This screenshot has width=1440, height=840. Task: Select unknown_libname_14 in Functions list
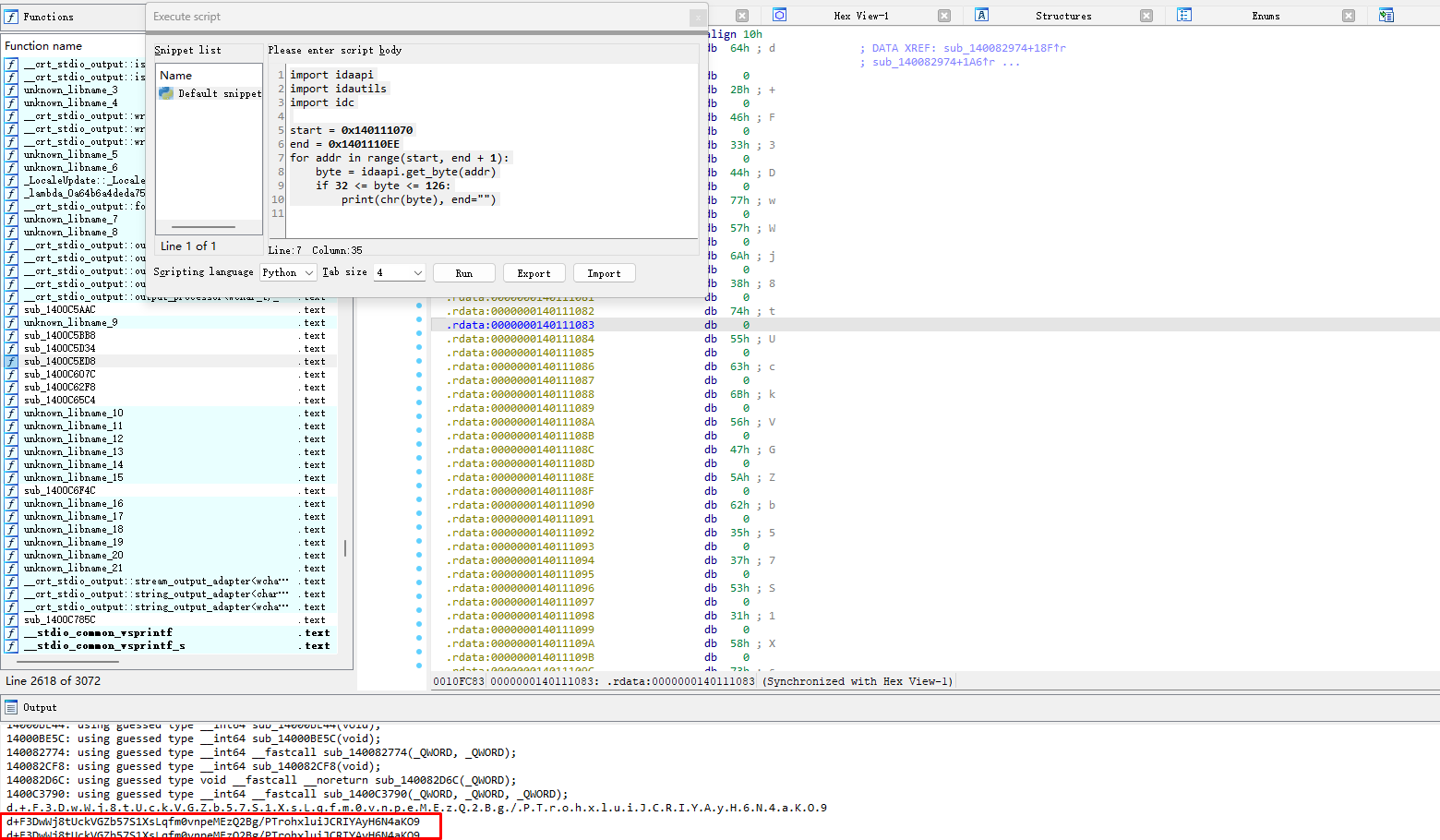click(74, 465)
